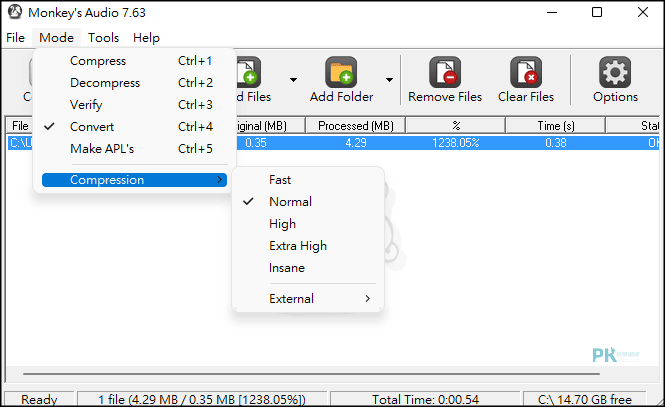Click the Total Time status entry
This screenshot has height=407, width=665.
coord(425,399)
